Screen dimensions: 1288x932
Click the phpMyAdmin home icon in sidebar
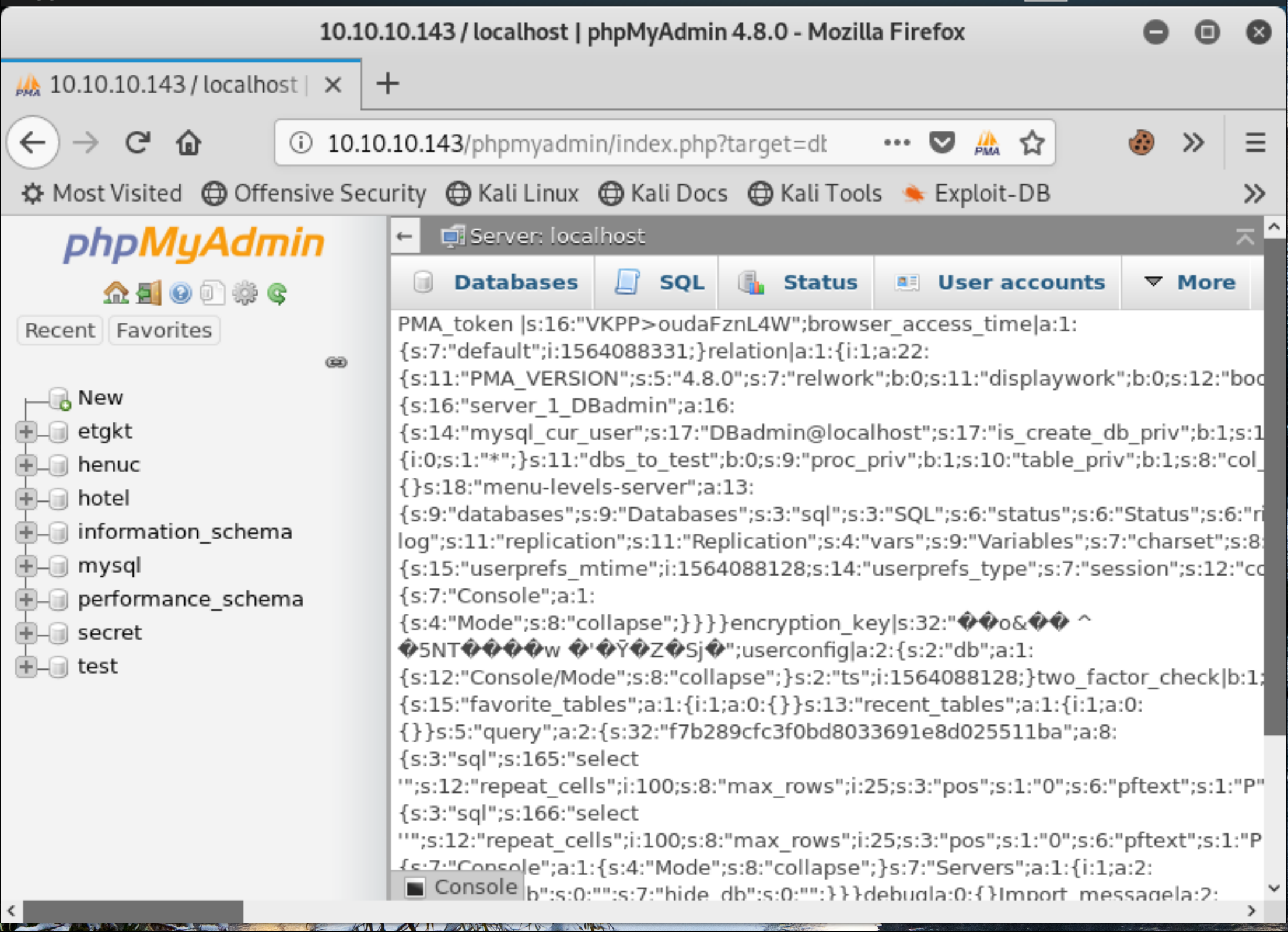pos(116,293)
